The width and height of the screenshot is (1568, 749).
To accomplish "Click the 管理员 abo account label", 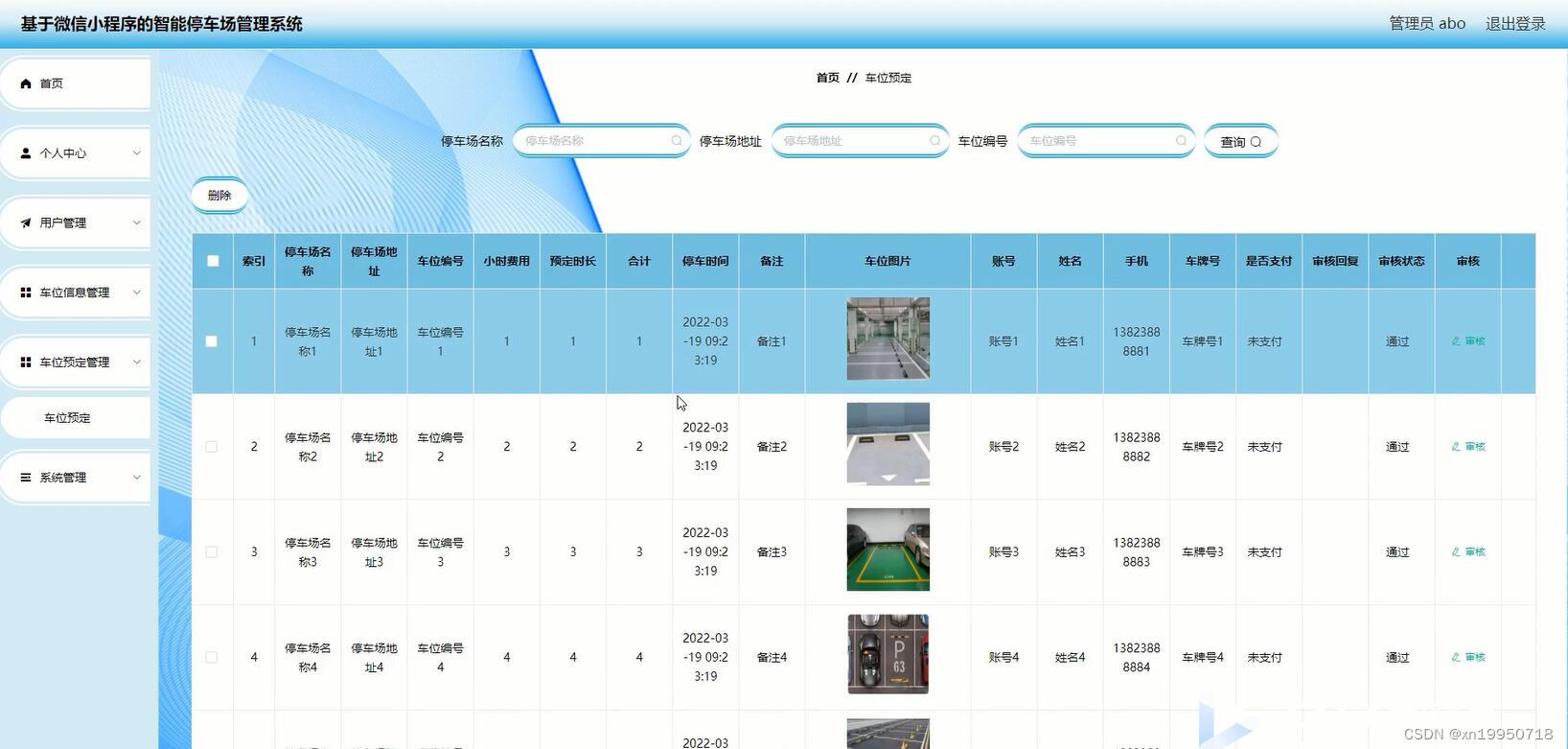I will (1427, 23).
